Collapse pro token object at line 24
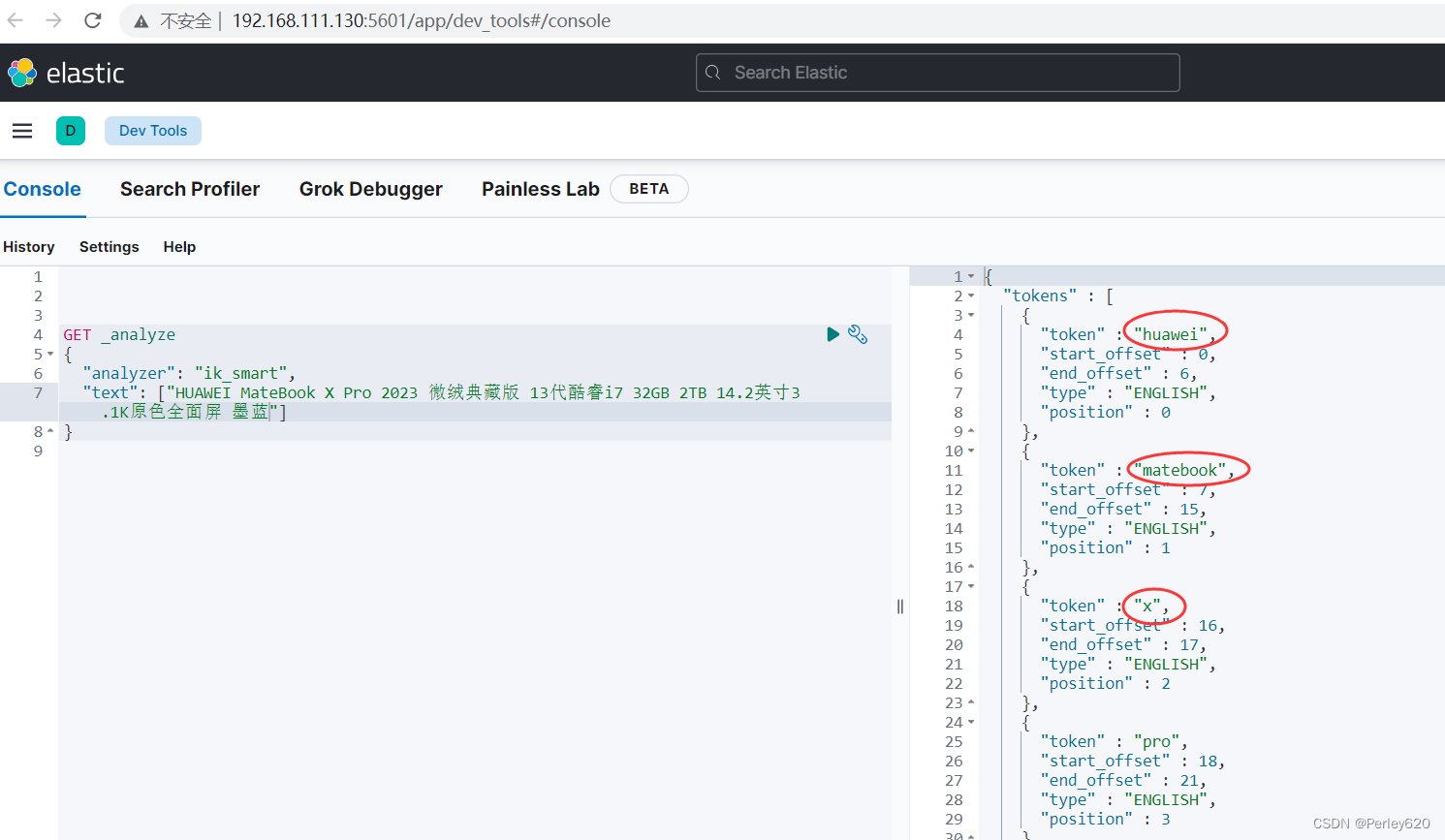 click(971, 722)
